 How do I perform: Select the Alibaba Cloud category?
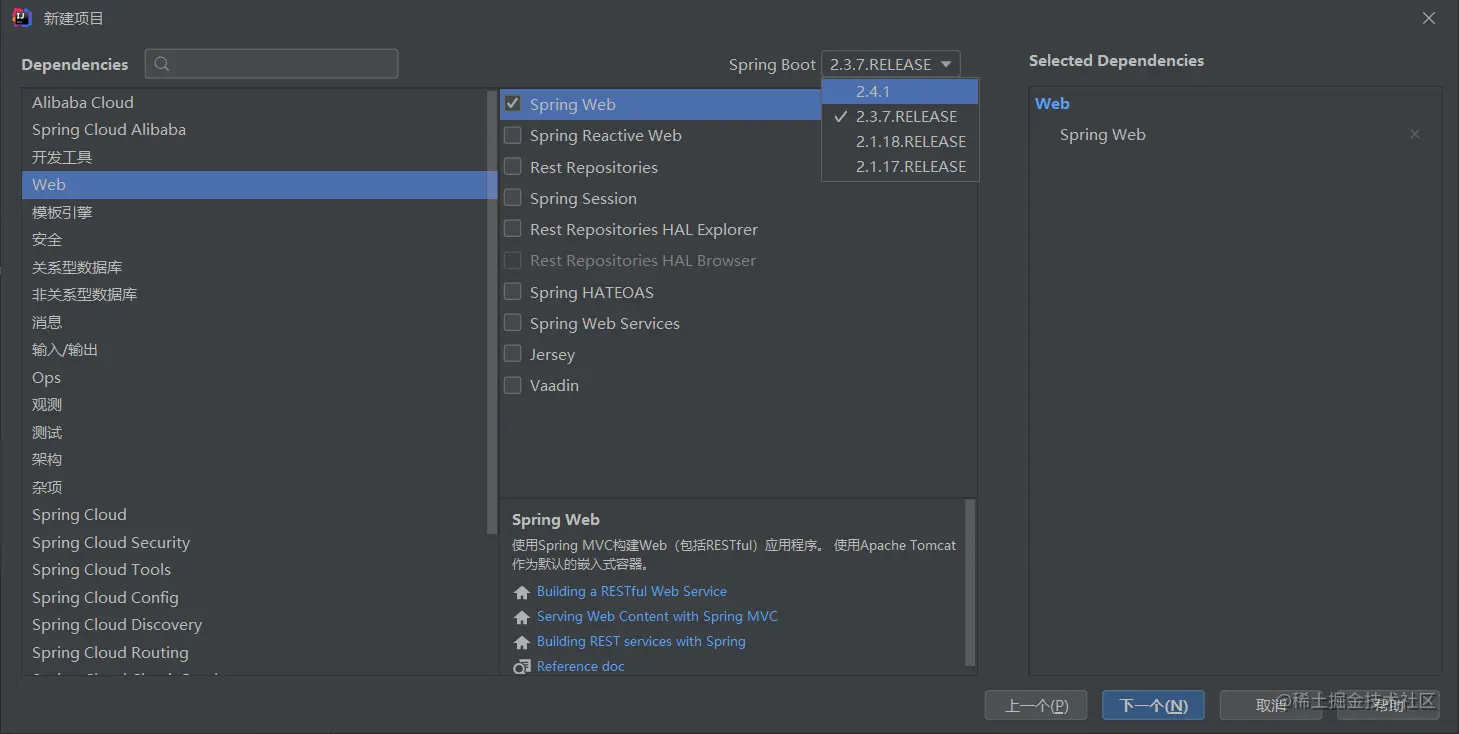(x=259, y=102)
